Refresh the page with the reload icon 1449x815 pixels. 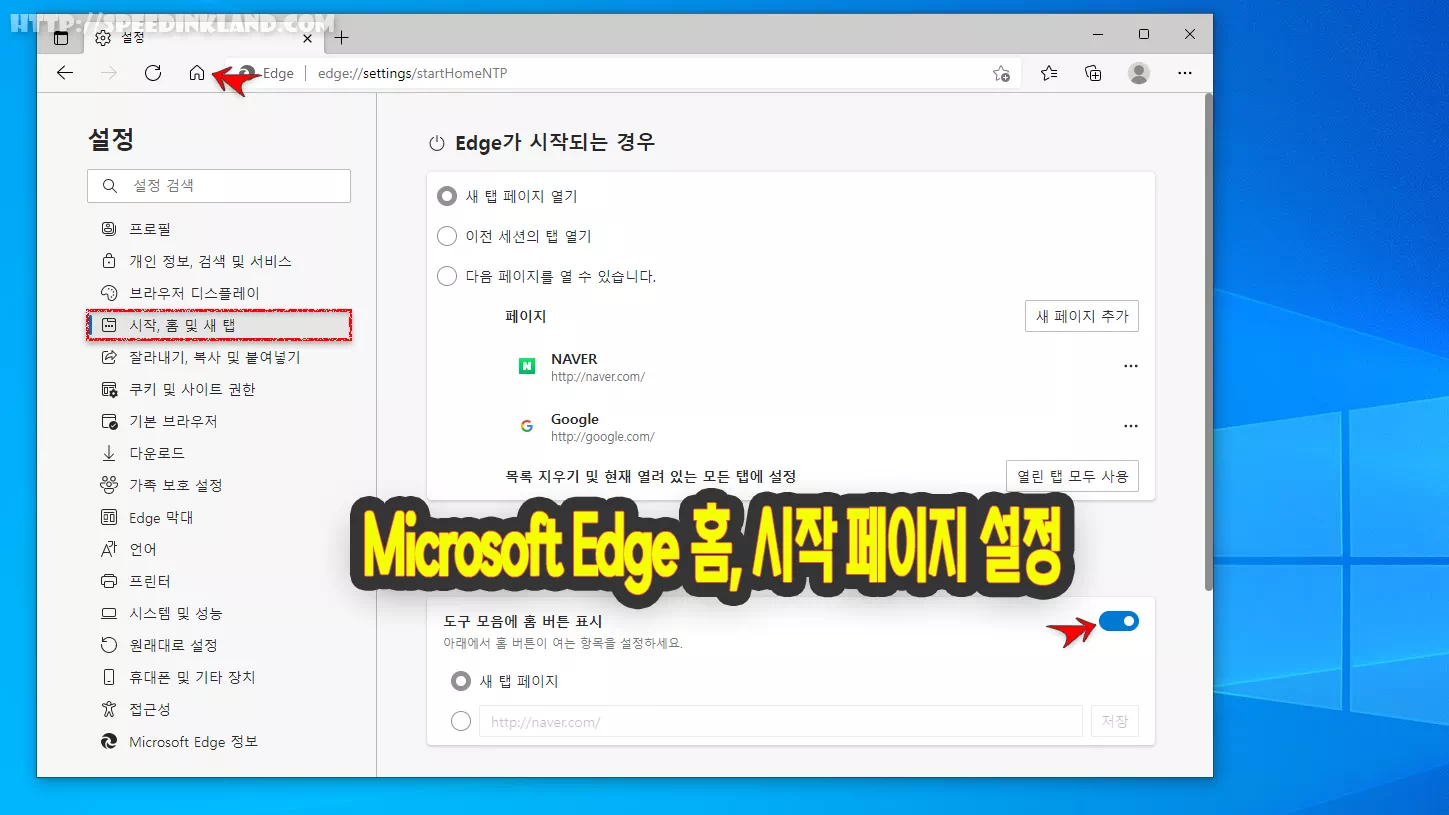(x=153, y=73)
